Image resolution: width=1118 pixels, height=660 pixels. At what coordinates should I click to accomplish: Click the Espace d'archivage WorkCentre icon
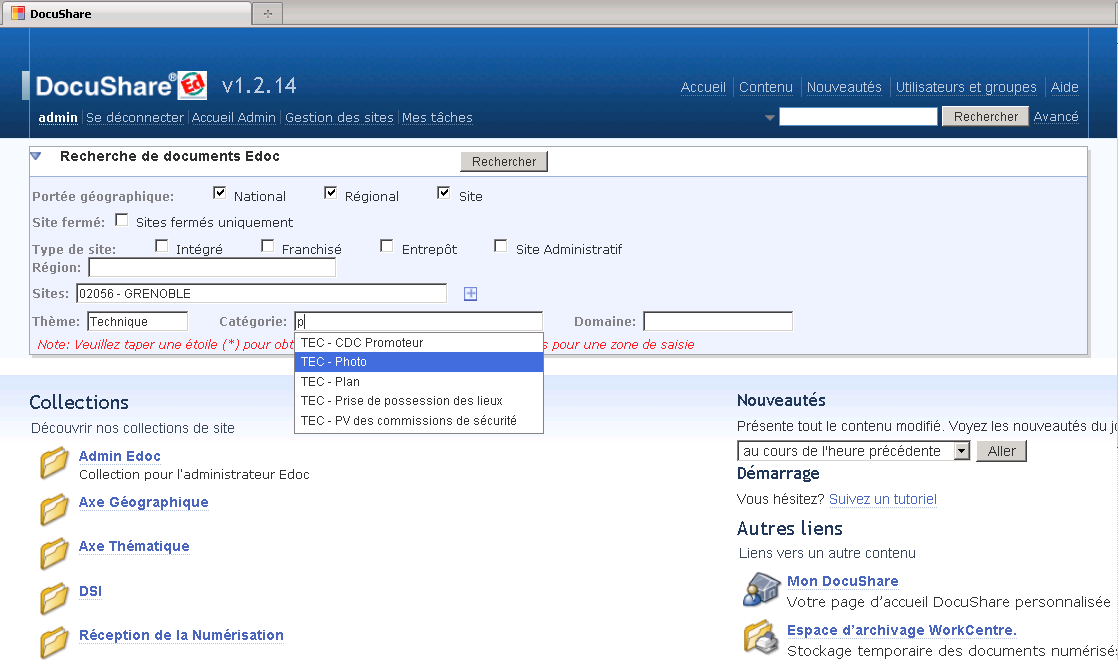pyautogui.click(x=761, y=638)
